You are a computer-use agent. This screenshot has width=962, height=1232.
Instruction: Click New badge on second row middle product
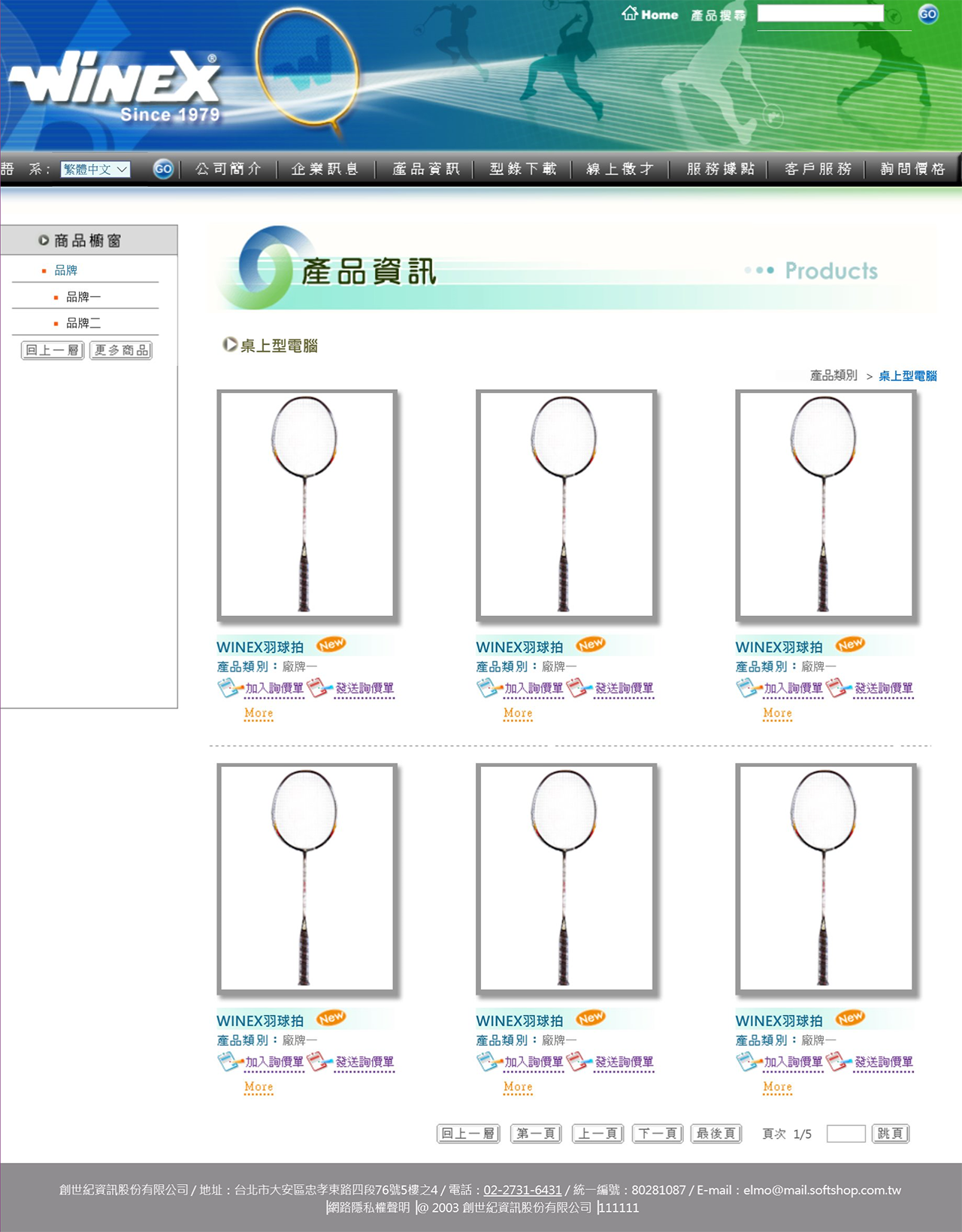[x=591, y=1018]
